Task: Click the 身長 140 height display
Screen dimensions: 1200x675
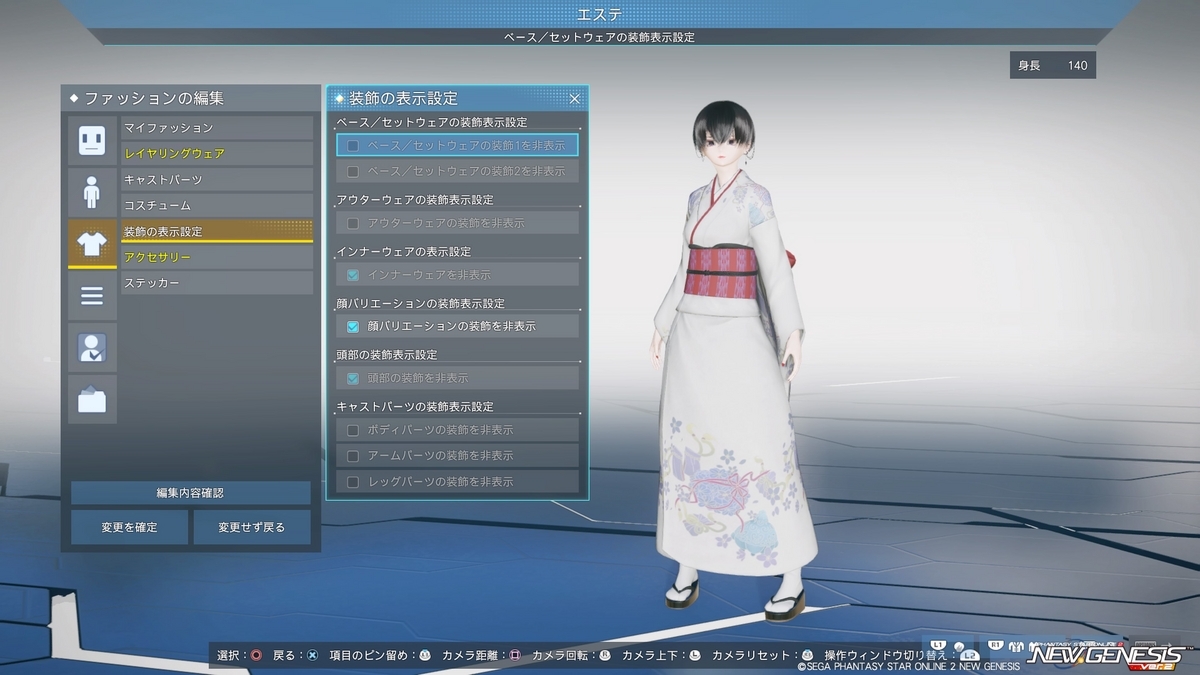Action: point(1053,66)
